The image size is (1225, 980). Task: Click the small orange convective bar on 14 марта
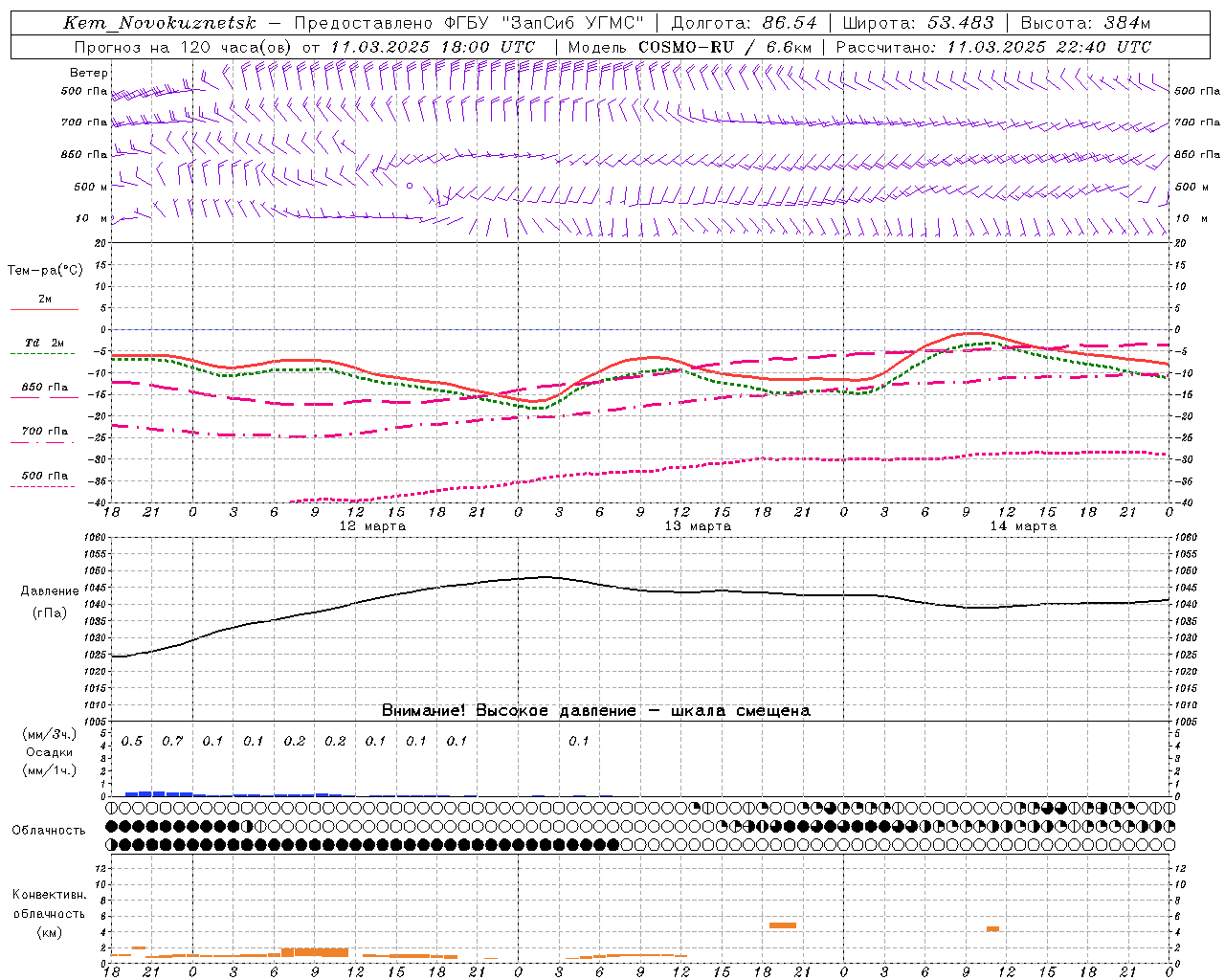[992, 928]
